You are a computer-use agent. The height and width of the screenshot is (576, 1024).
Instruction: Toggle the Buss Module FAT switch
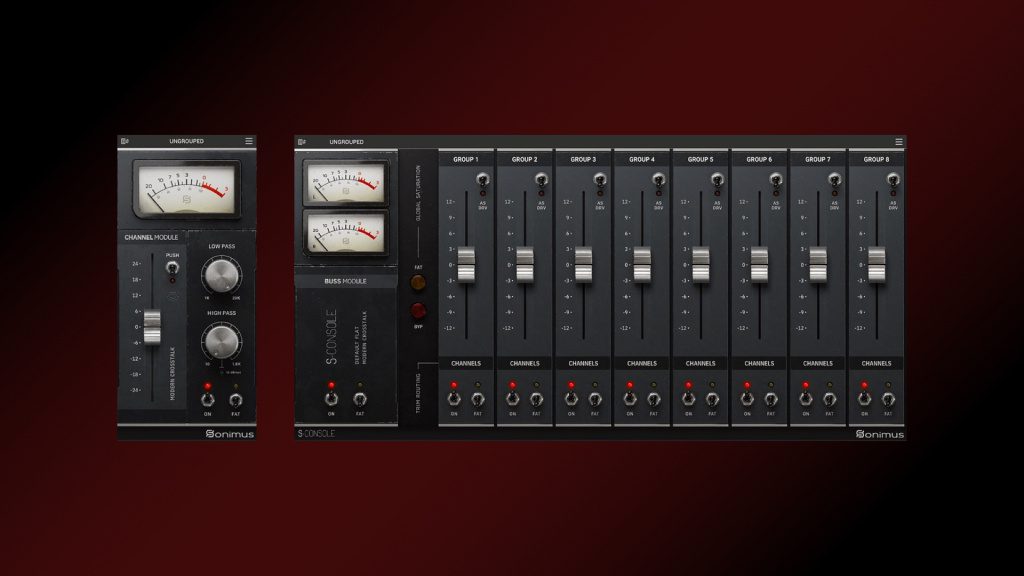(360, 398)
